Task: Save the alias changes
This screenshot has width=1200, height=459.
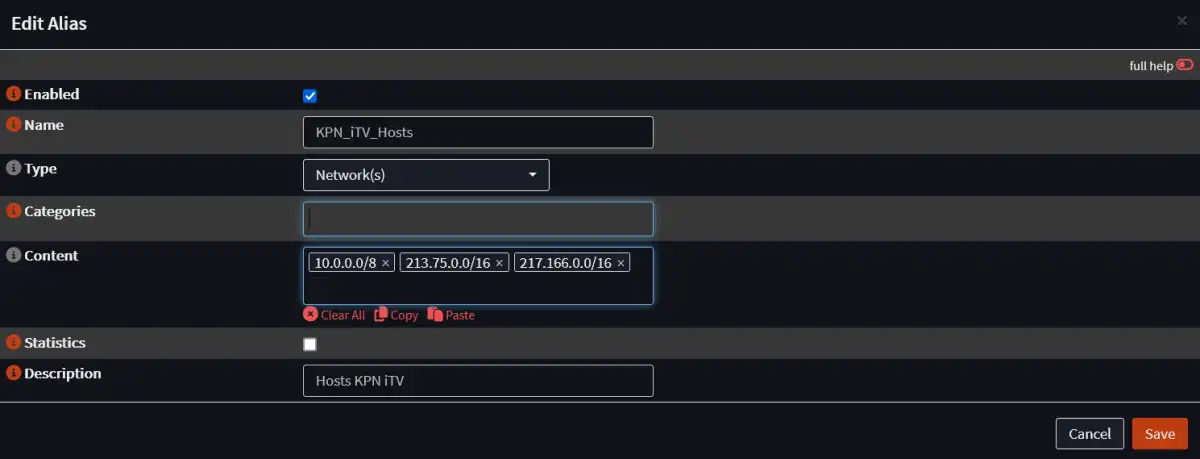Action: (x=1160, y=434)
